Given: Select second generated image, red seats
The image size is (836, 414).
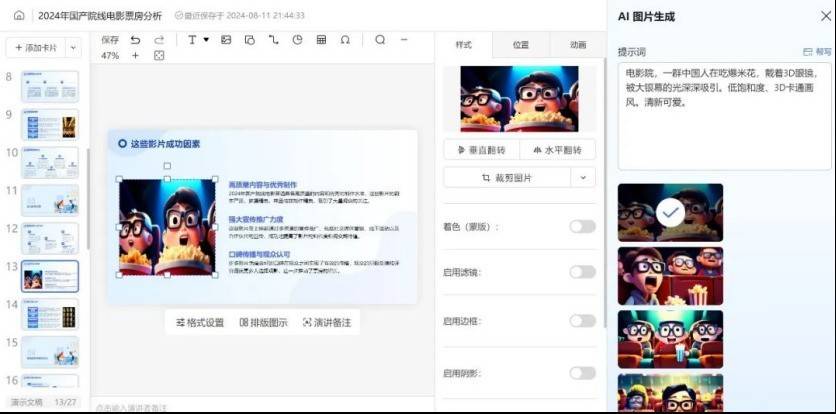Looking at the screenshot, I should tap(670, 276).
